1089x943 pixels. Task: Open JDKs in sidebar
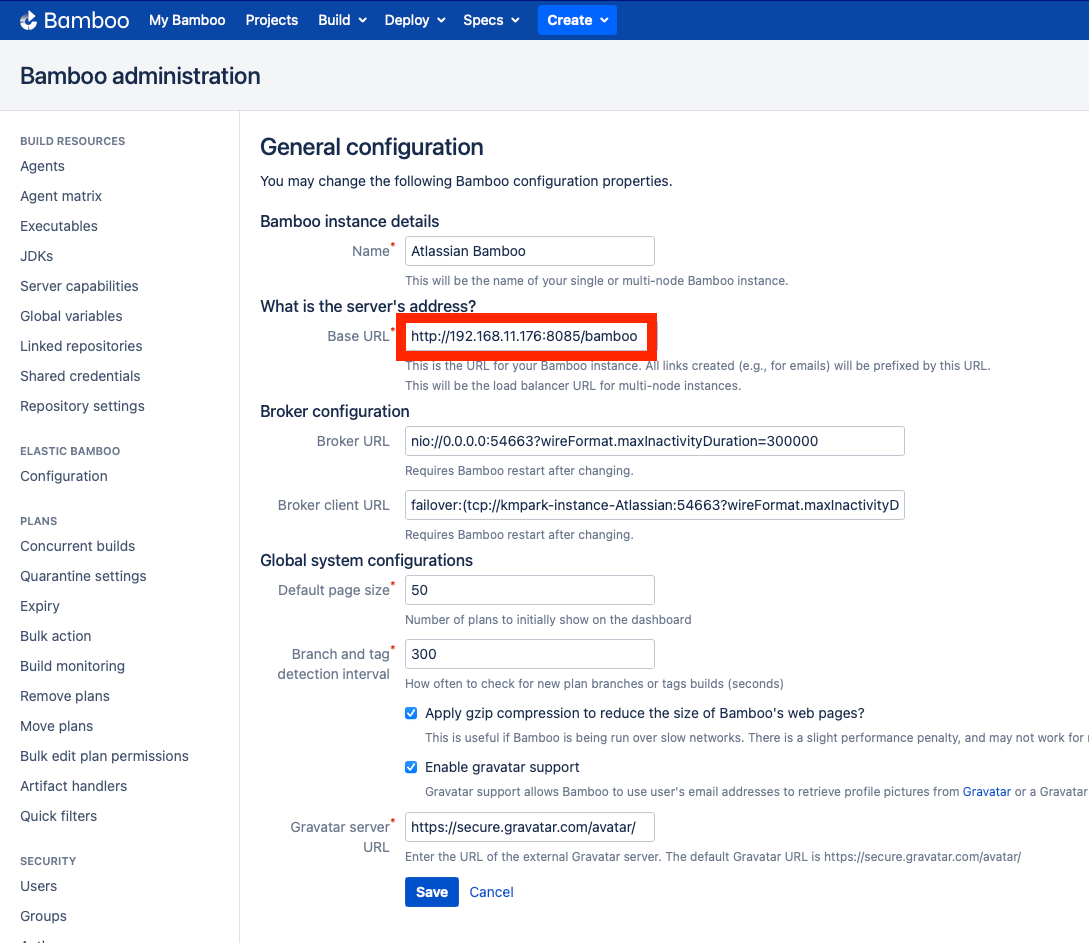coord(37,256)
